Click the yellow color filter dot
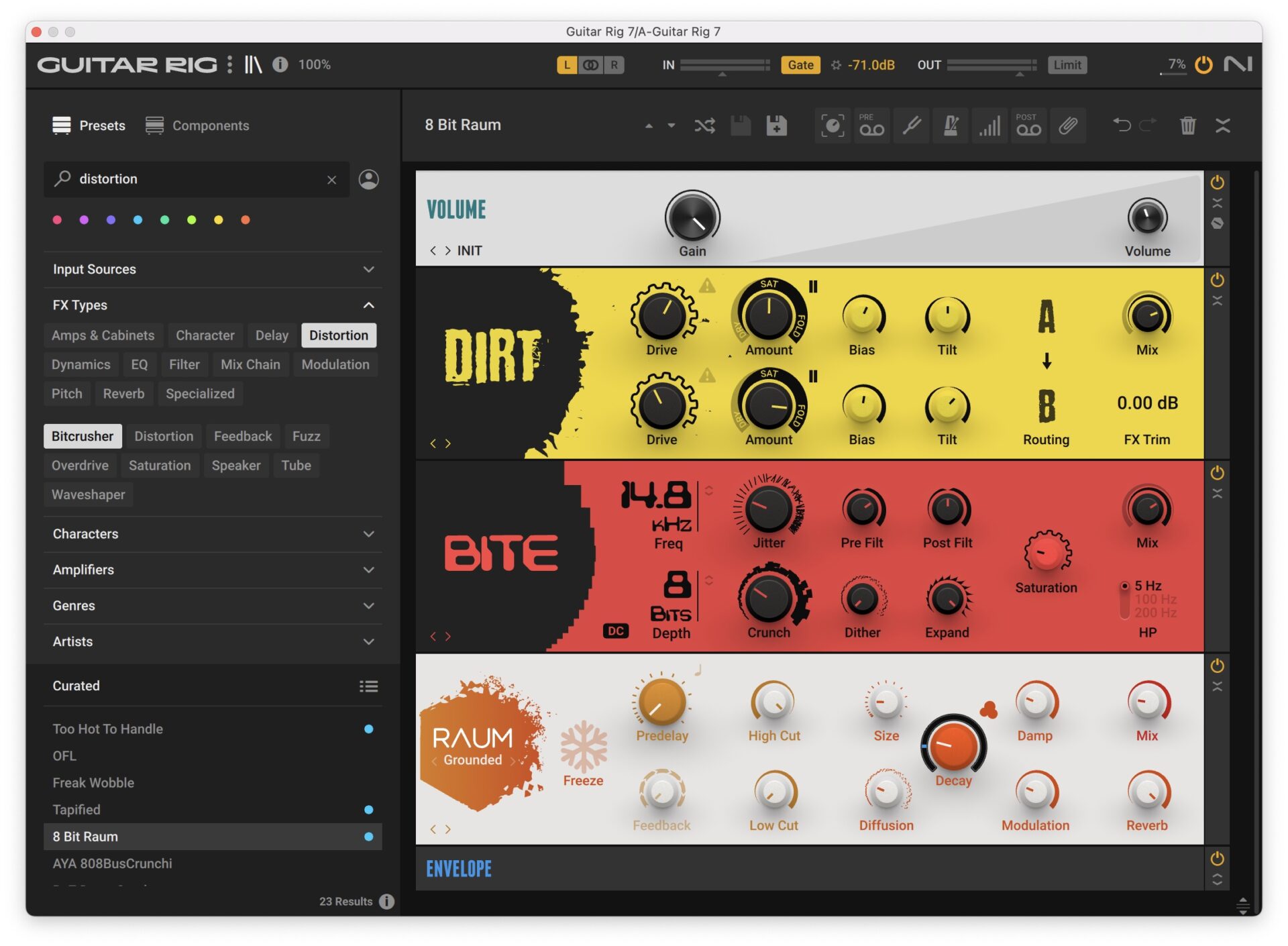This screenshot has height=946, width=1288. coord(218,219)
